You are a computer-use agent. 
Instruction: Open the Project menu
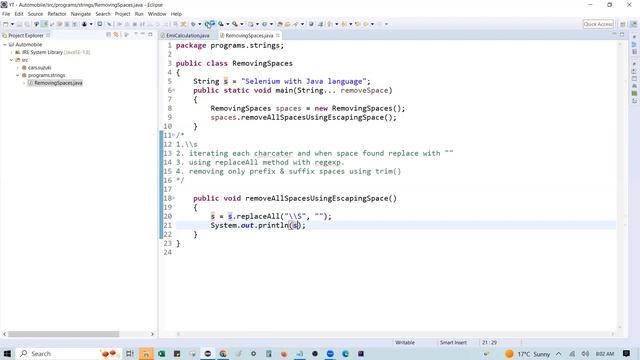[x=122, y=14]
